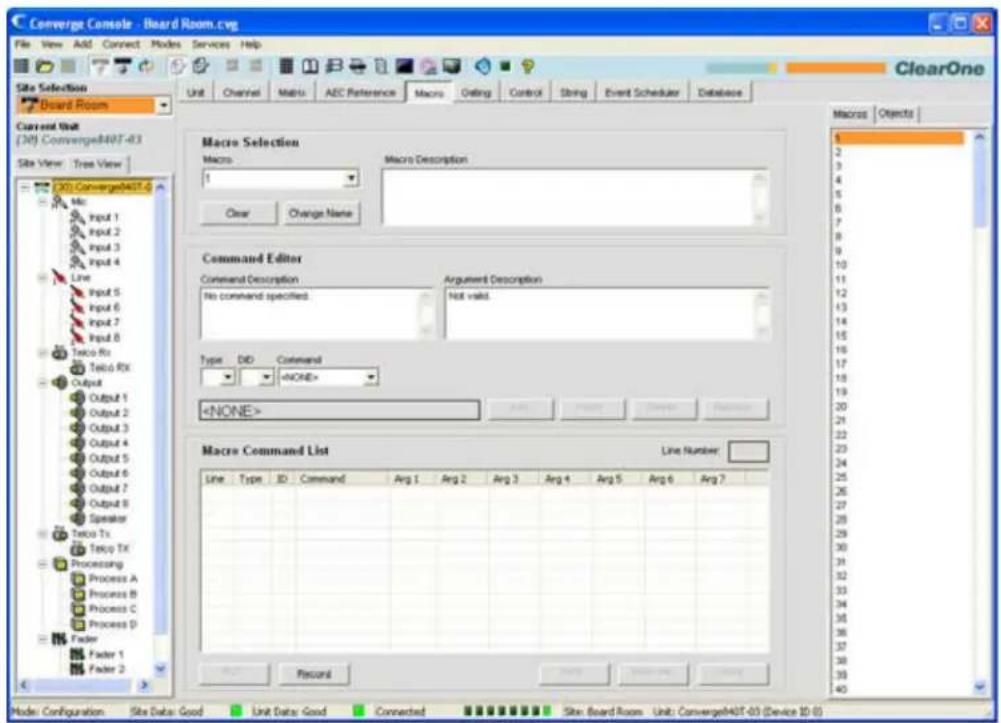Switch to the Matrix tab
Image resolution: width=1001 pixels, height=723 pixels.
(292, 93)
